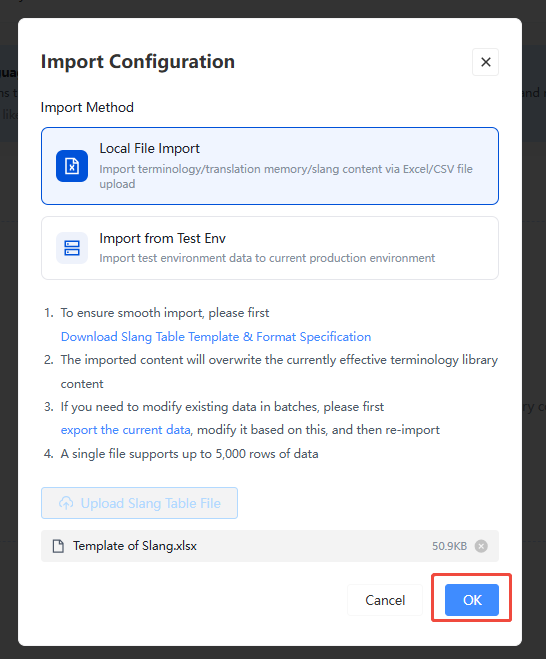Click the document icon beside Template of Slang.xlsx
The width and height of the screenshot is (546, 659).
pyautogui.click(x=58, y=546)
